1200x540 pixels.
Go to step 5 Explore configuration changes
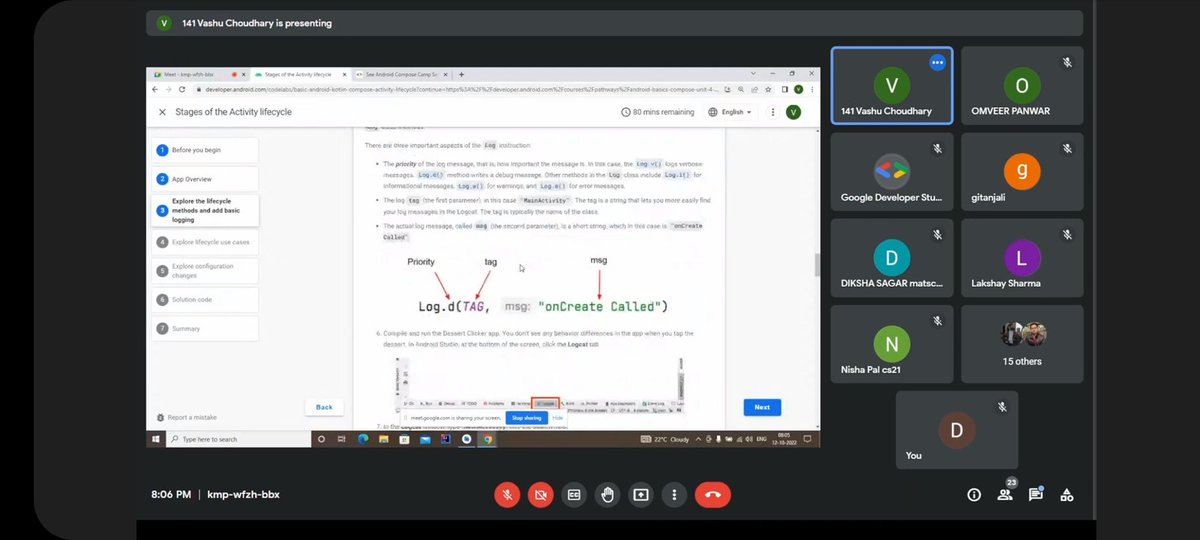[x=204, y=270]
